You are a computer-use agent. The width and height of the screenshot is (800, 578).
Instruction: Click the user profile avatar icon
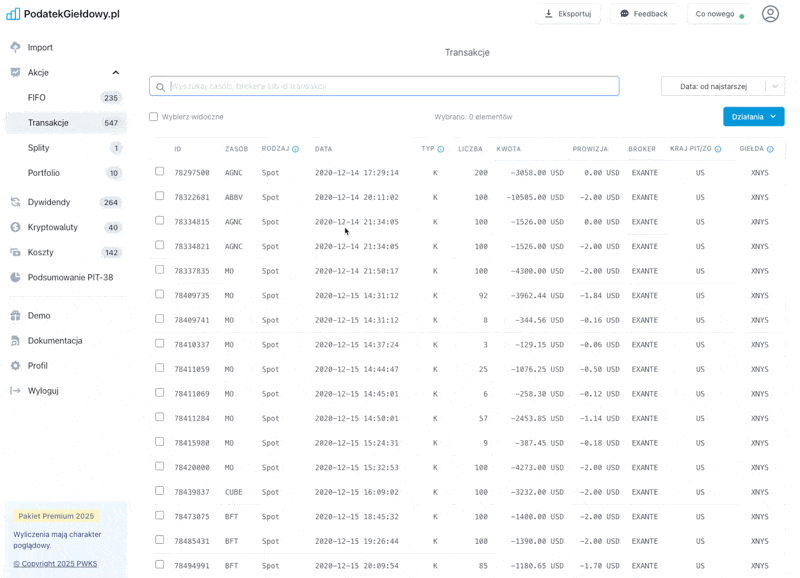point(770,14)
